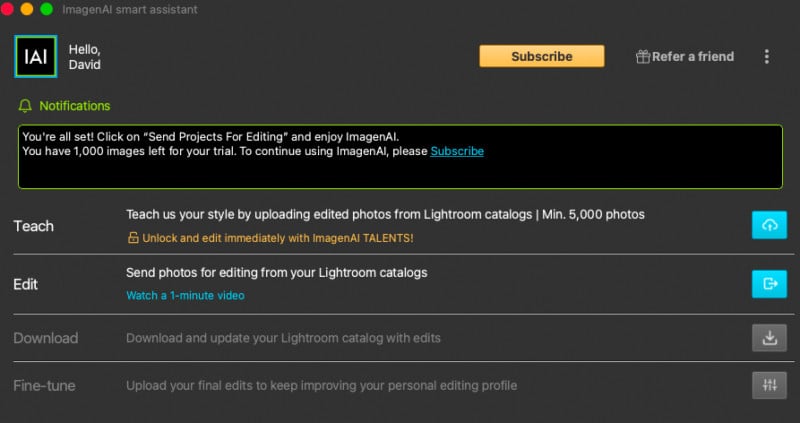The width and height of the screenshot is (800, 423).
Task: Click the Fine-tune sliders icon button
Action: coord(769,385)
